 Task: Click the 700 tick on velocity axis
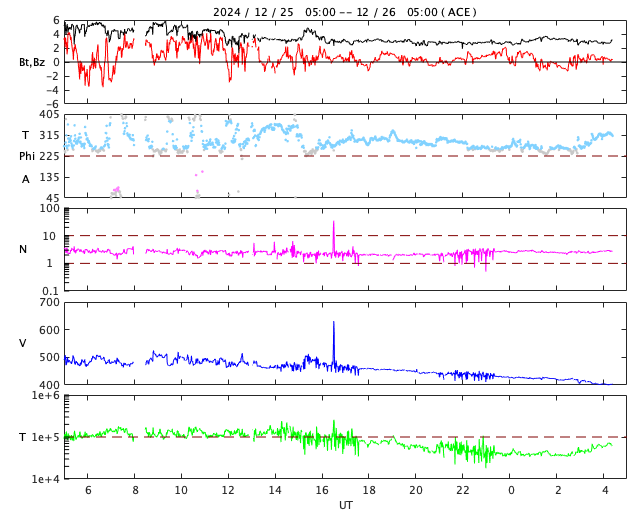(49, 302)
